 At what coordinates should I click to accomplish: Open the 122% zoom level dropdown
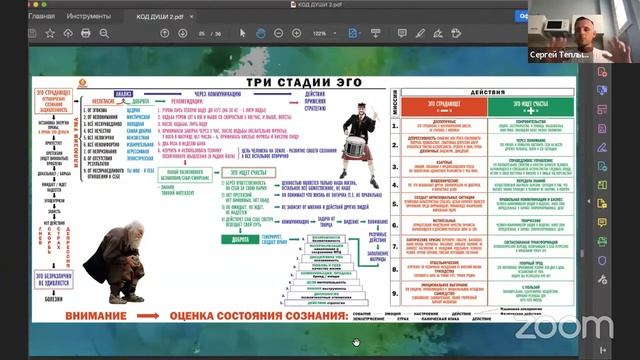coord(325,33)
